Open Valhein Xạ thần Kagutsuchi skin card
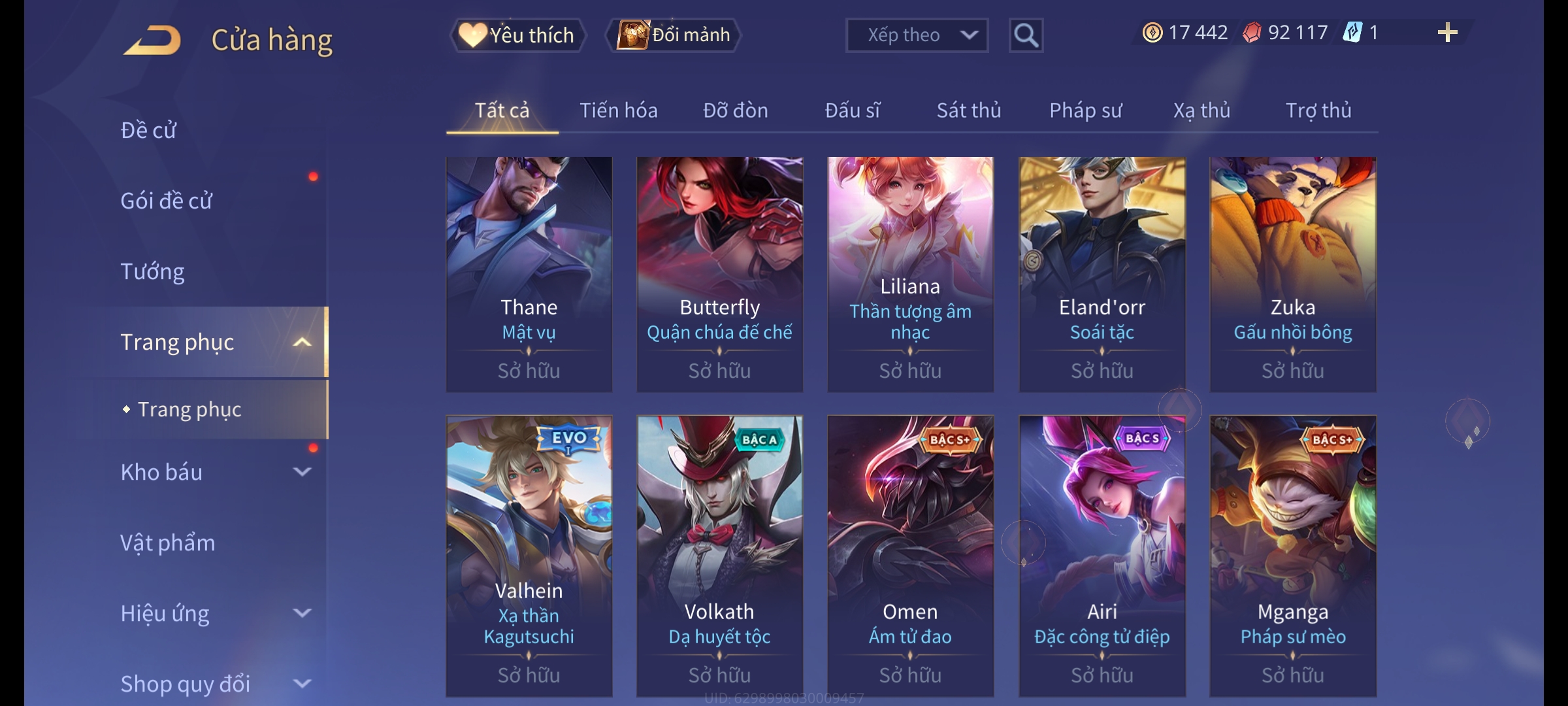 [529, 556]
